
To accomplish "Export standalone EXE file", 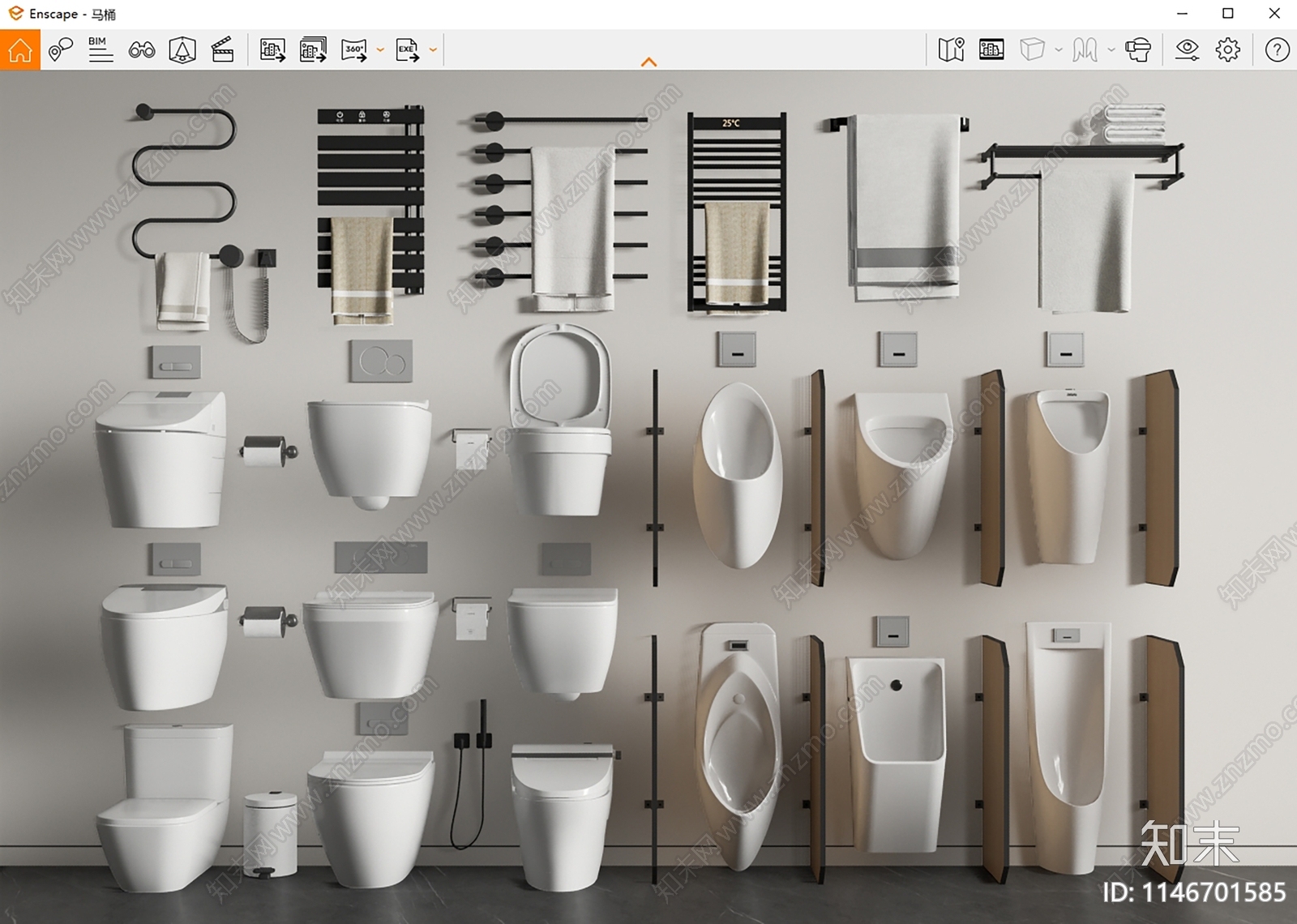I will [x=408, y=50].
